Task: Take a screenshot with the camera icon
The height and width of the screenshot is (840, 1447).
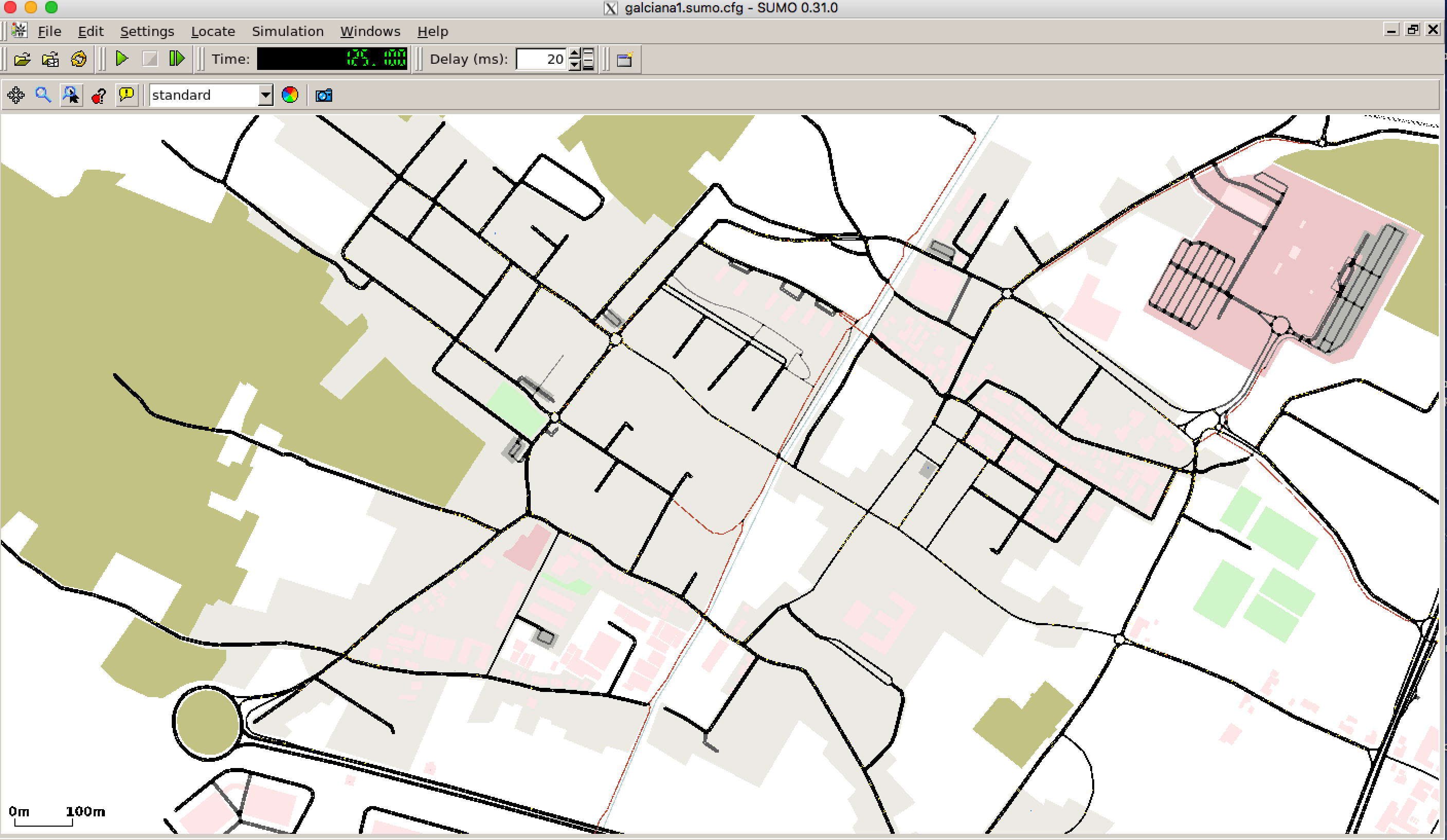Action: tap(324, 95)
